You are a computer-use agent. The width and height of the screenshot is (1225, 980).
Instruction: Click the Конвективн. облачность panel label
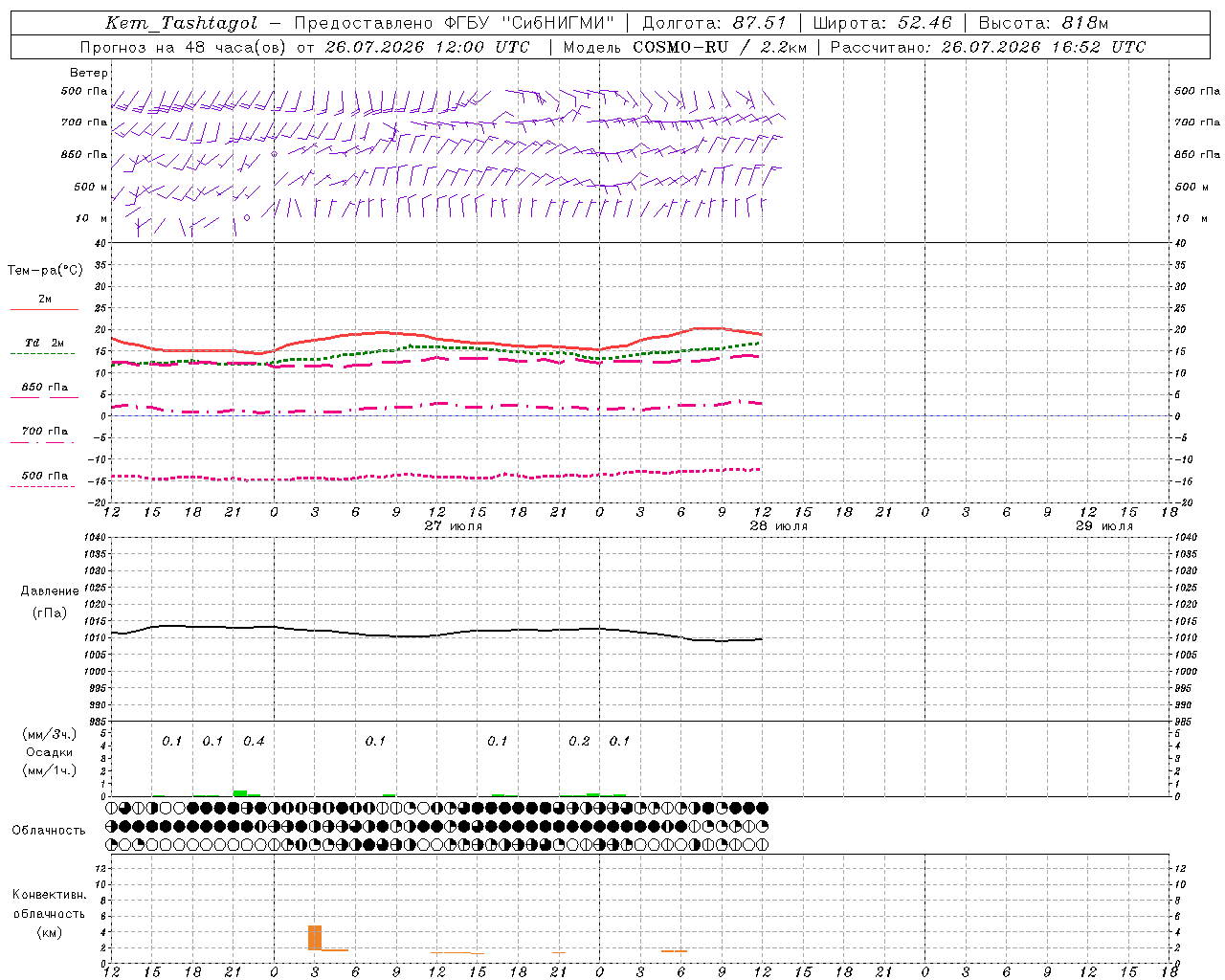coord(49,913)
